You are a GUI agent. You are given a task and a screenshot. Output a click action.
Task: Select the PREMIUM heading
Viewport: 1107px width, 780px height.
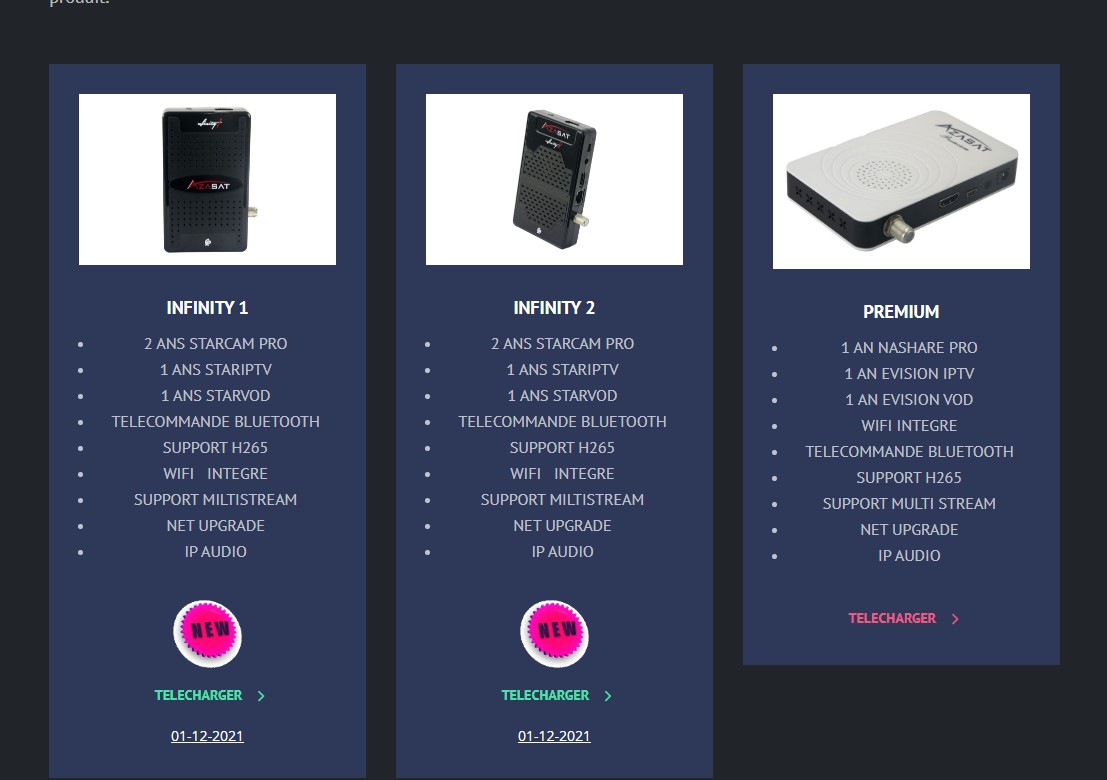click(x=902, y=312)
